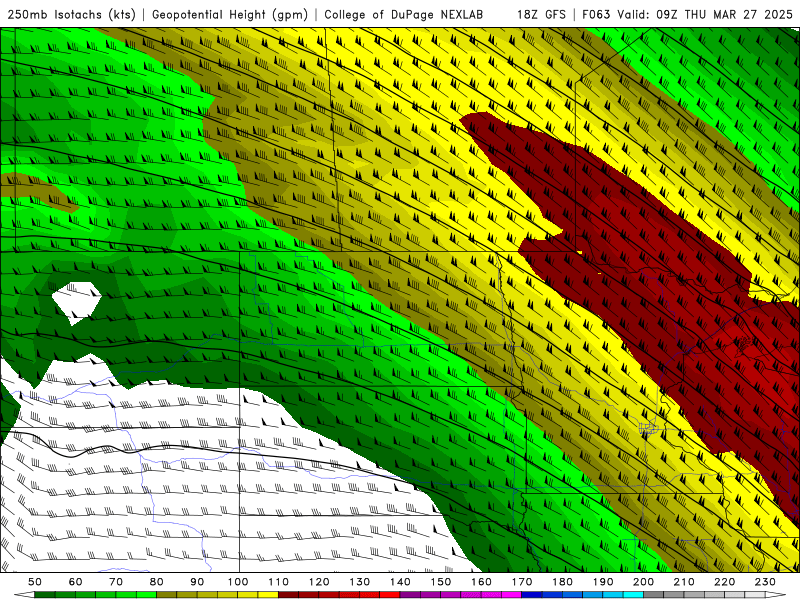
Task: Click the '70' label on the color scale
Action: 116,582
